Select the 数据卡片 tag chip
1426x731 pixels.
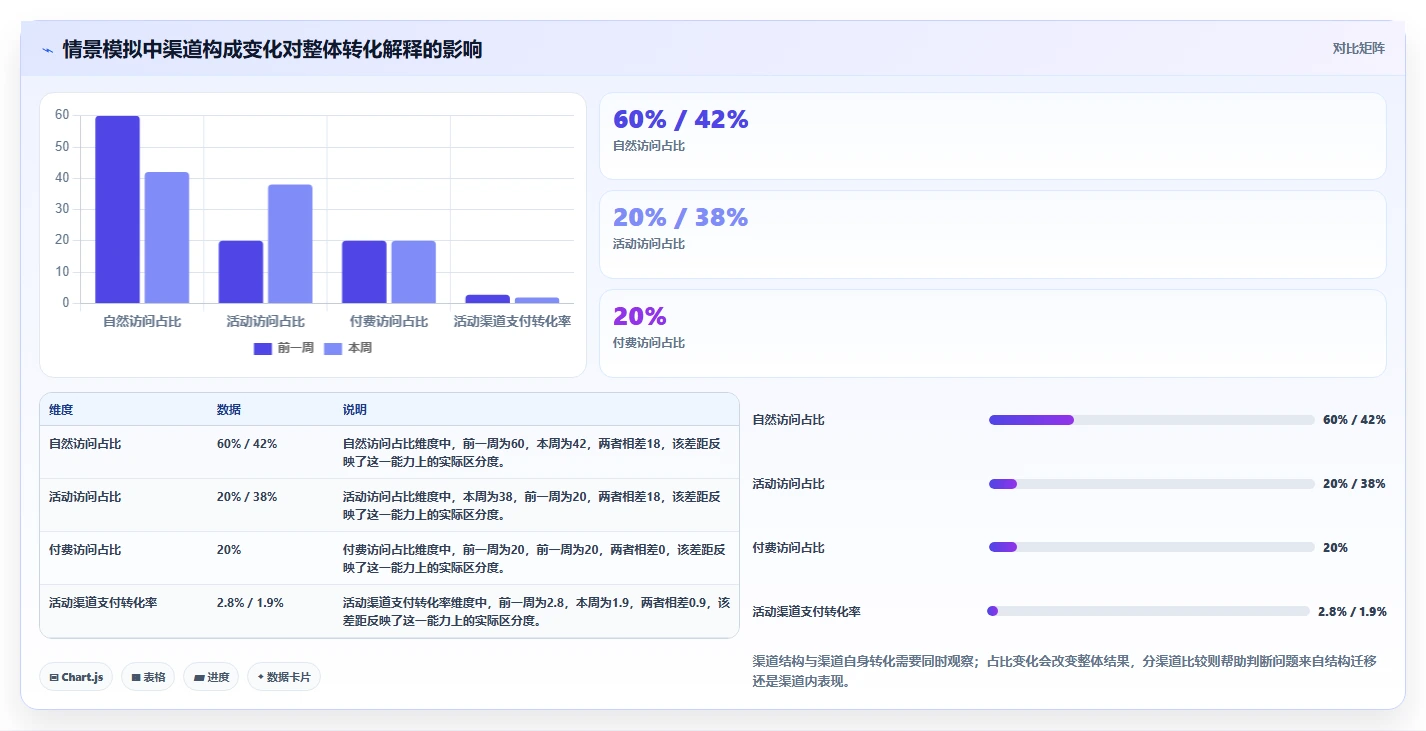[284, 677]
